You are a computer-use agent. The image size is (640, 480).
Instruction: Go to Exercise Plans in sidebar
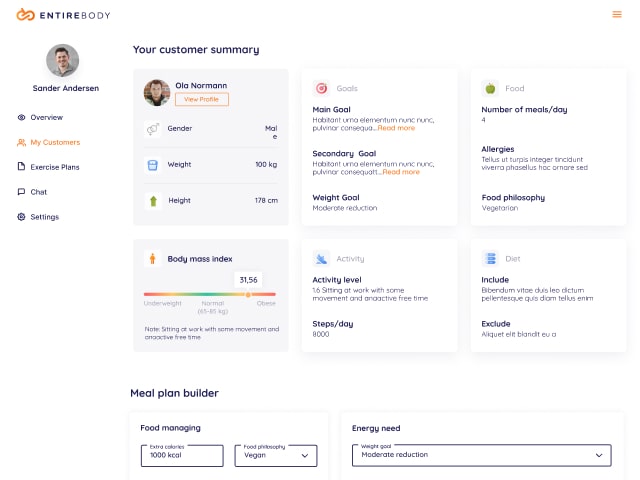coord(48,167)
